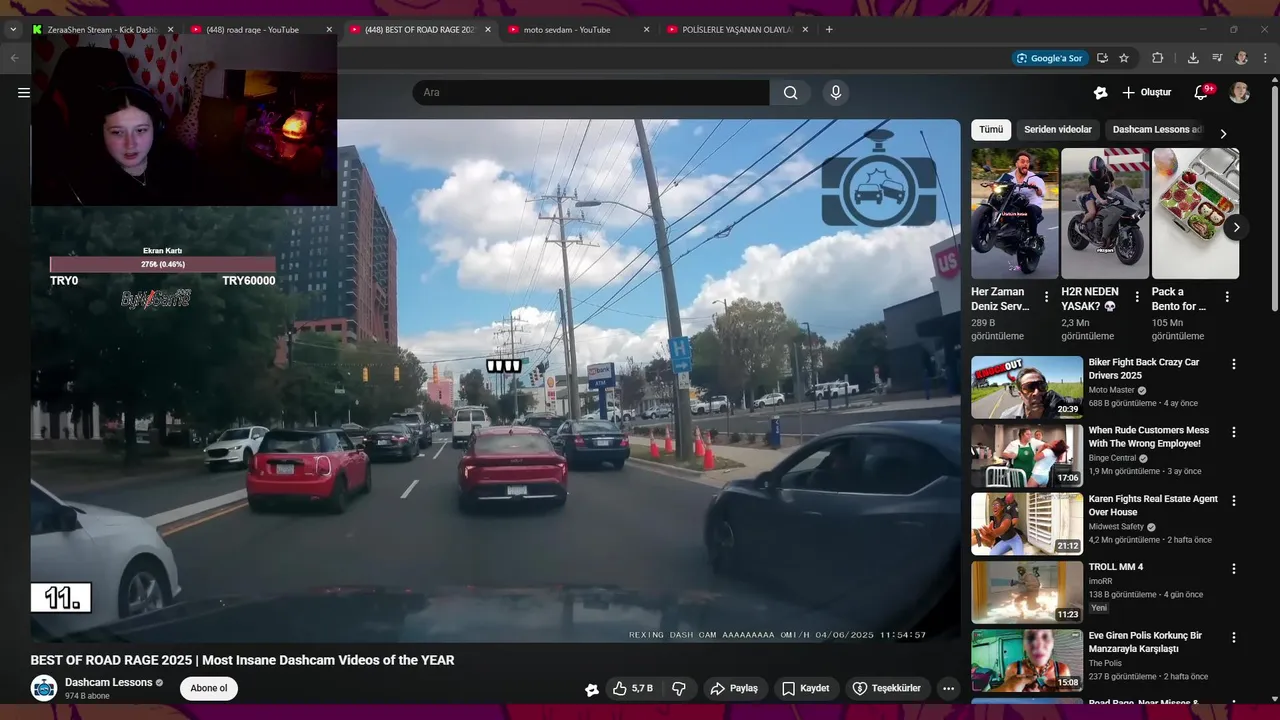This screenshot has width=1280, height=720.
Task: Open YouTube notifications bell
Action: click(1201, 93)
